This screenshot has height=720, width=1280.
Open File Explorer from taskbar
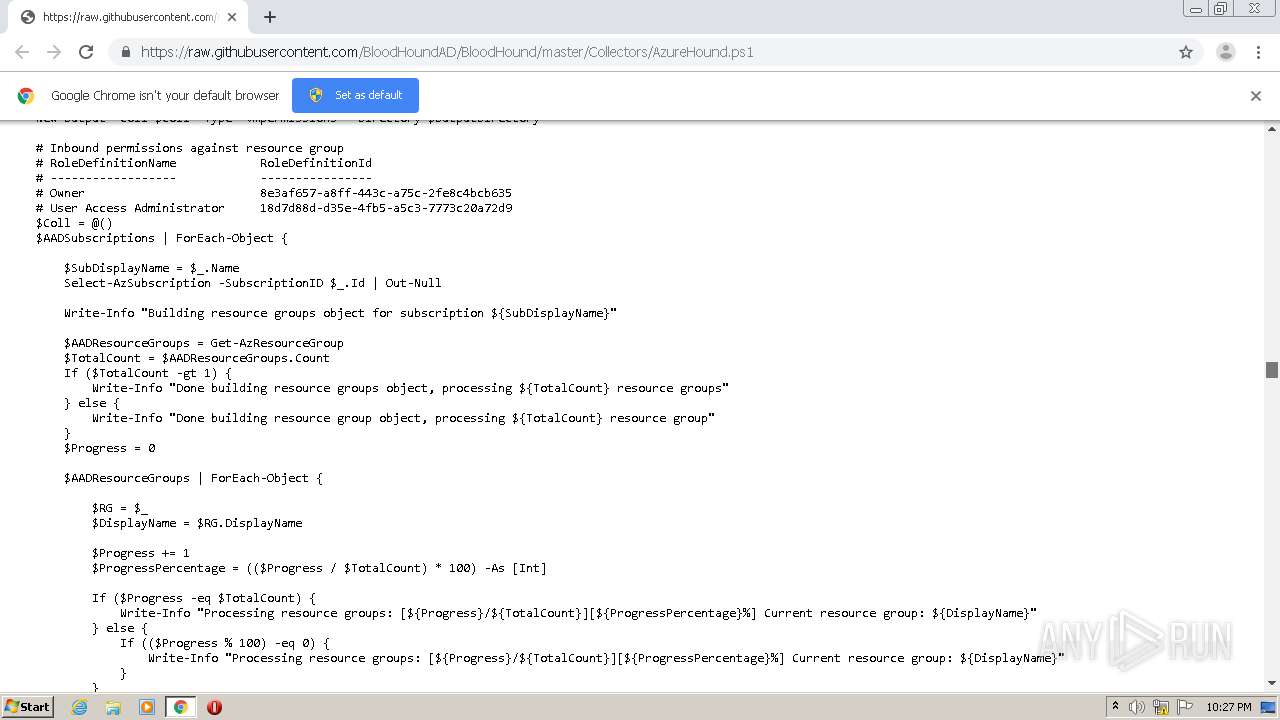coord(113,707)
